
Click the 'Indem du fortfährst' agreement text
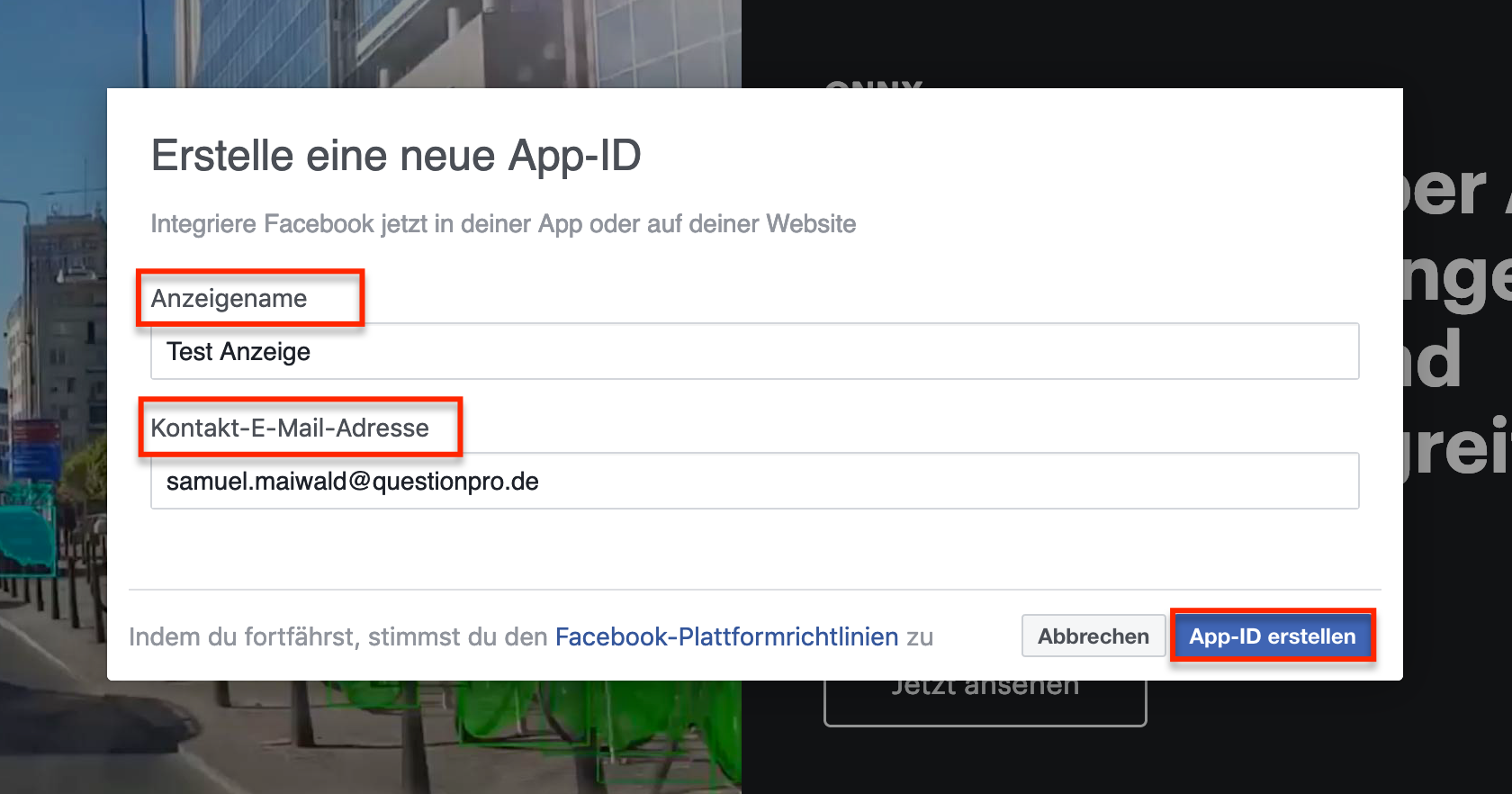(x=337, y=636)
